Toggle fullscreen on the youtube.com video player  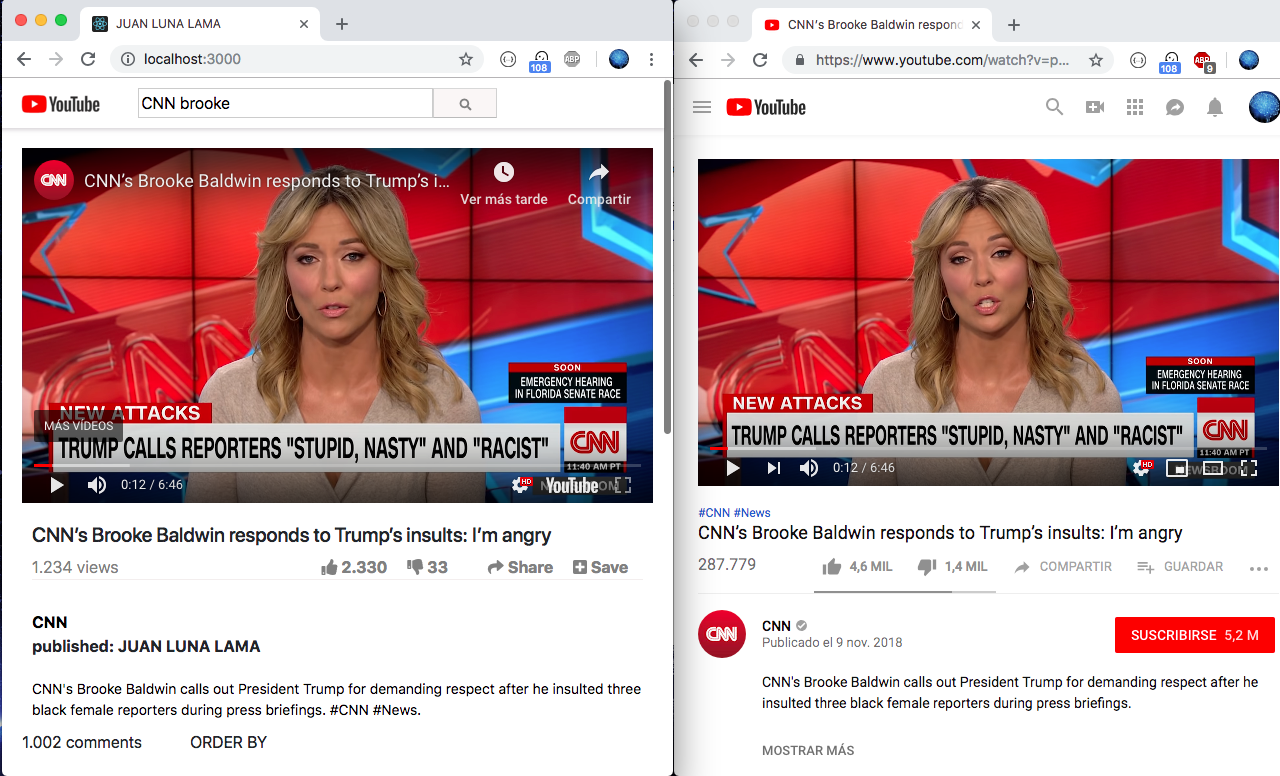[x=1249, y=468]
